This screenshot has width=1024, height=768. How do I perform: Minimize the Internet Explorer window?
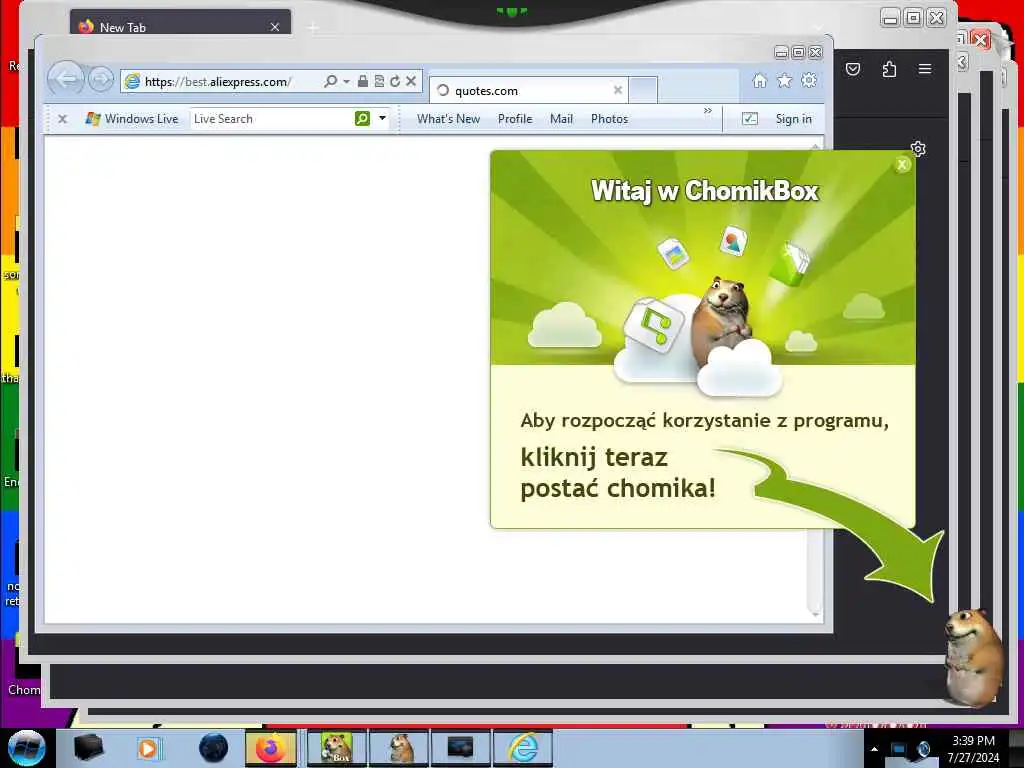point(781,52)
